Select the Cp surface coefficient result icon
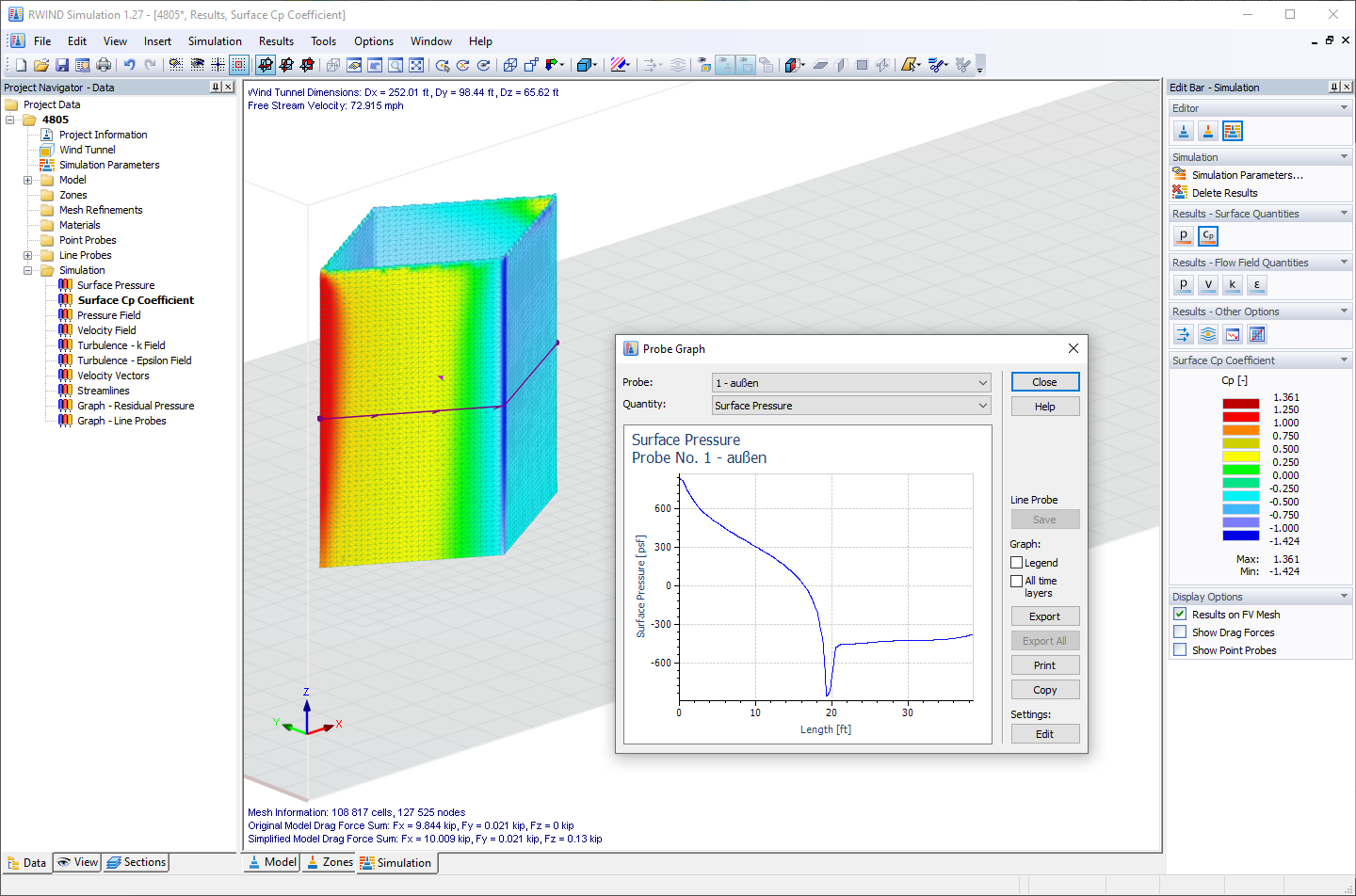 (x=1207, y=235)
